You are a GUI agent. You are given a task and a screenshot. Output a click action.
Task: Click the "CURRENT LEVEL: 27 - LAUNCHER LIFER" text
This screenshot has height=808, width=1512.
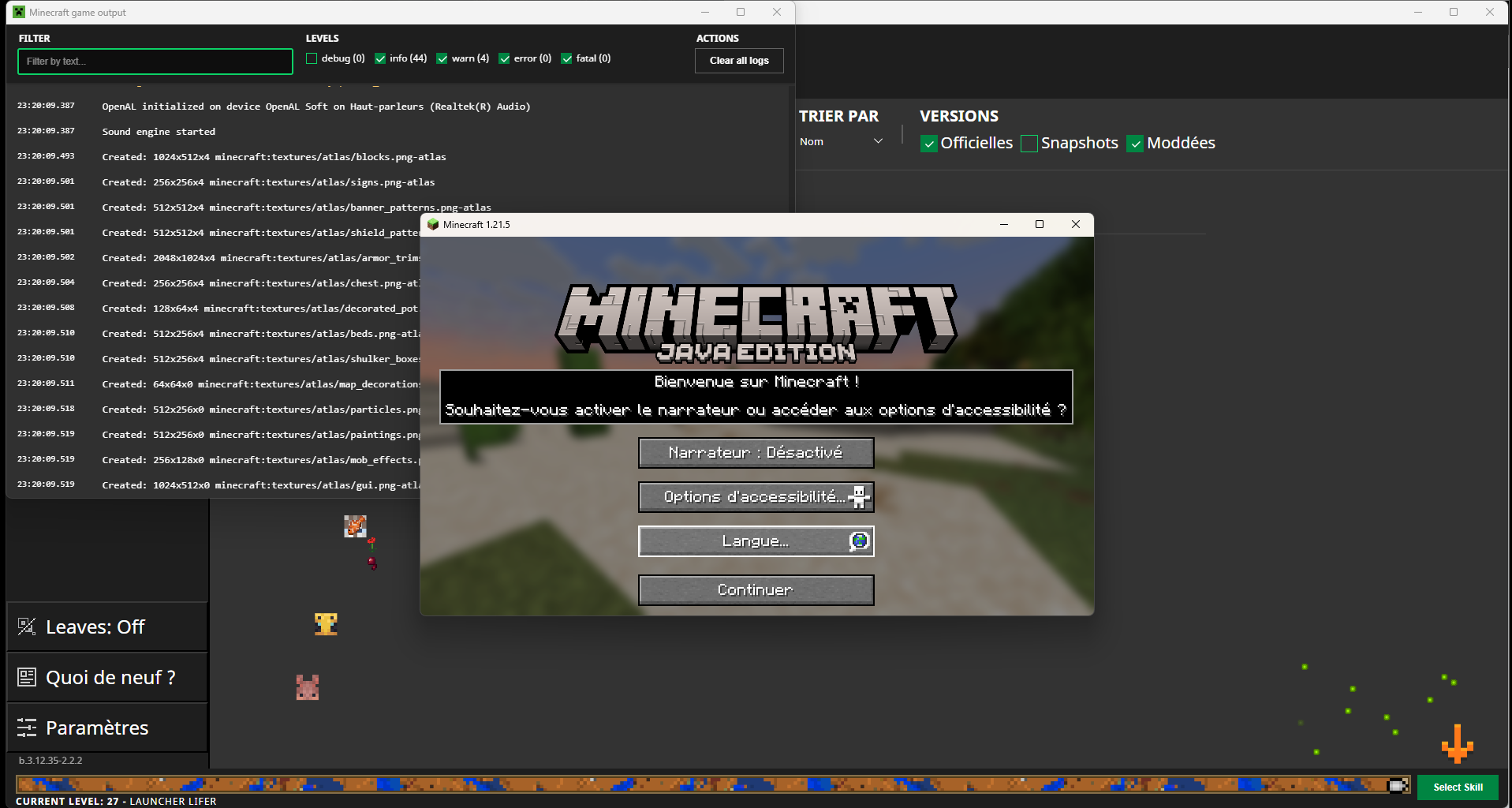(116, 801)
